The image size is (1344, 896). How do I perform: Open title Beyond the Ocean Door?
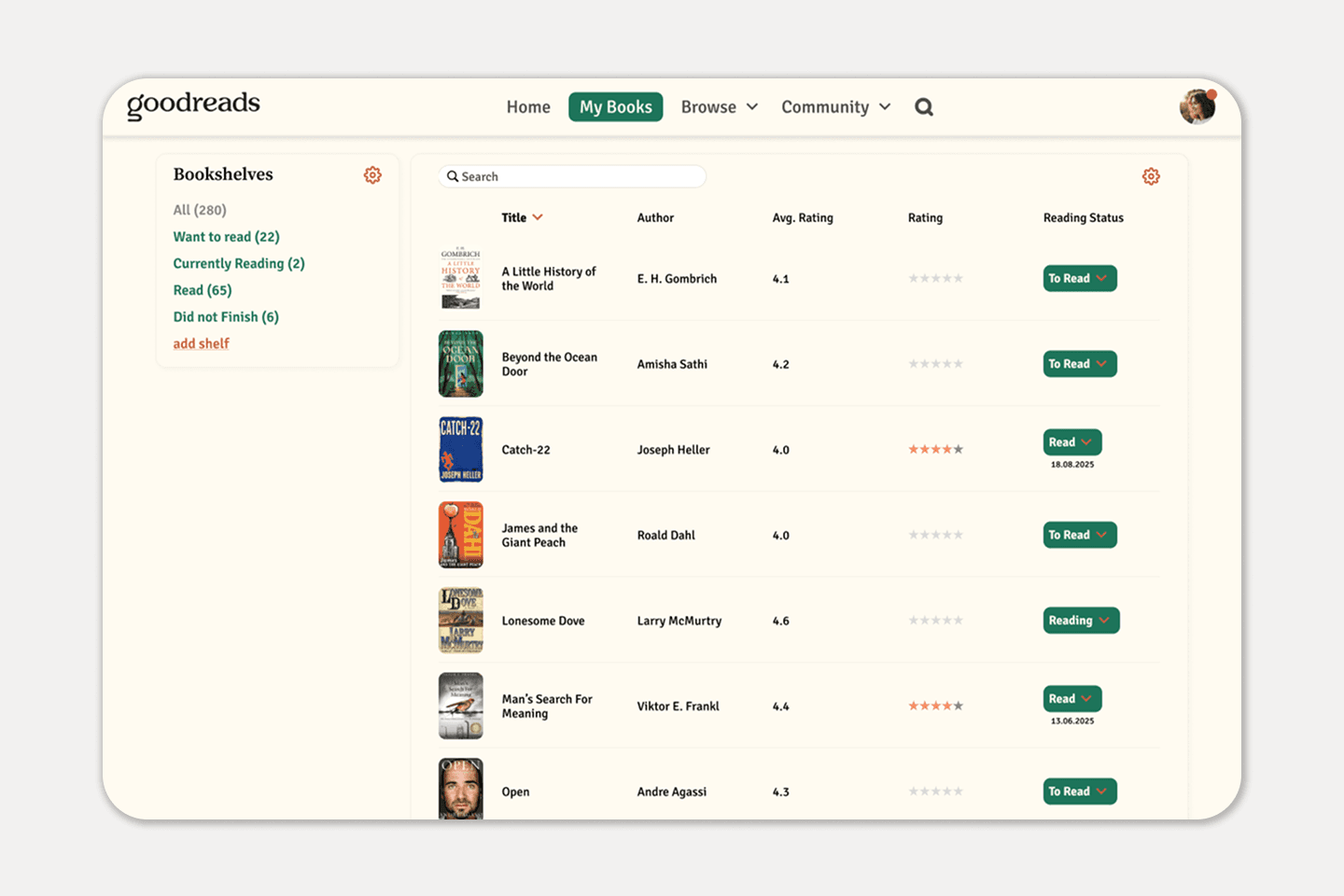click(550, 364)
